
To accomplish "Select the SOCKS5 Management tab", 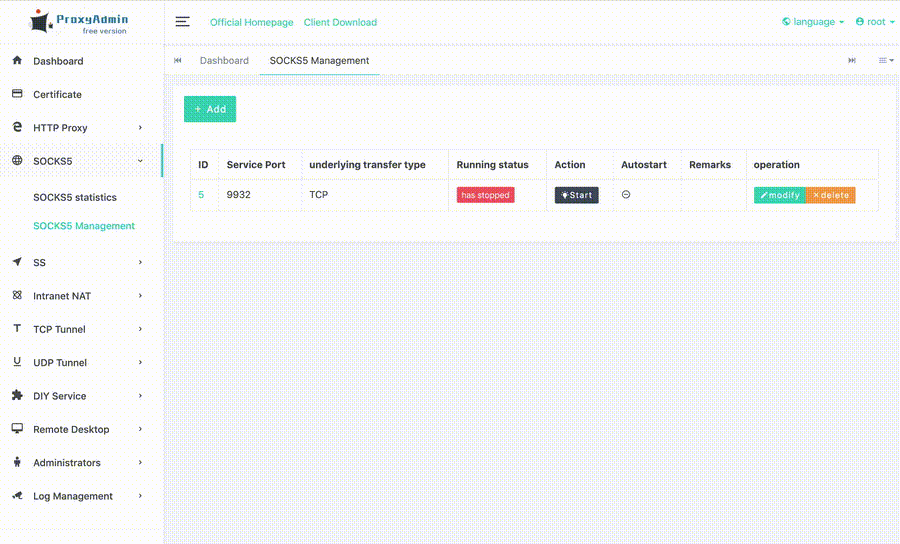I will point(319,60).
